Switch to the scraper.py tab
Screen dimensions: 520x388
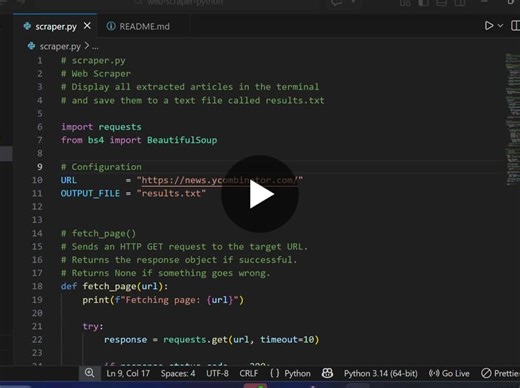tap(55, 26)
